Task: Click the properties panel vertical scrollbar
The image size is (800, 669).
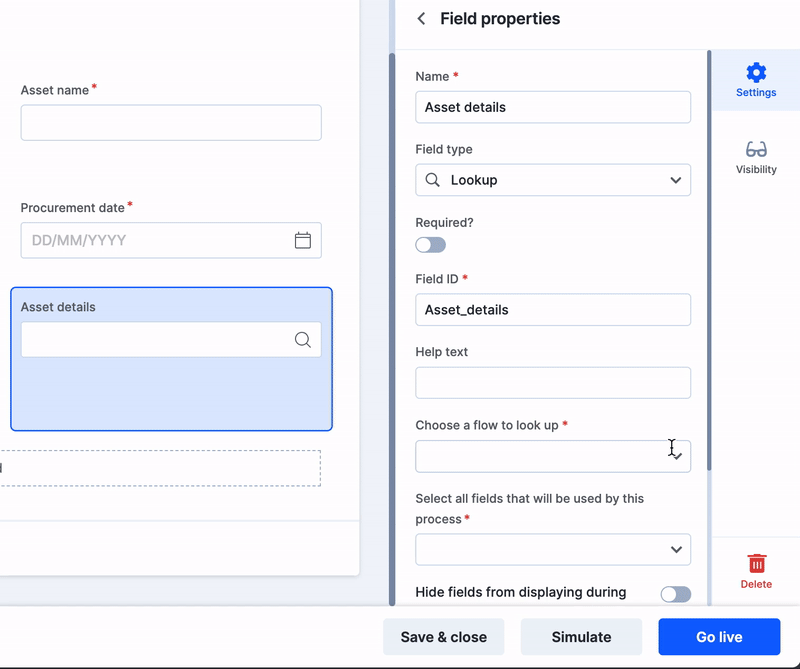Action: 709,260
